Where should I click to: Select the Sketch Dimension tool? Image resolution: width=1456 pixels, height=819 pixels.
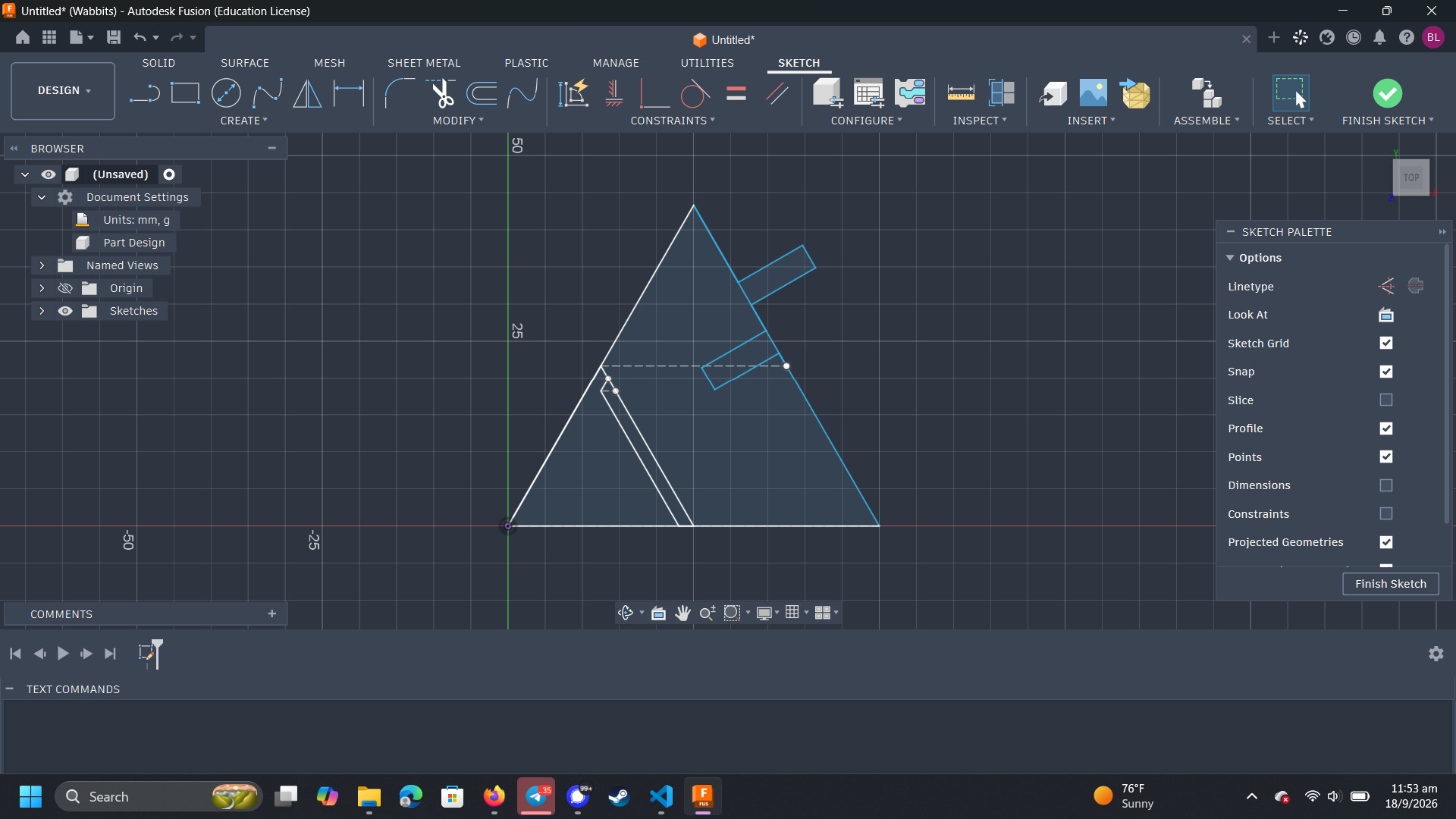pos(349,94)
